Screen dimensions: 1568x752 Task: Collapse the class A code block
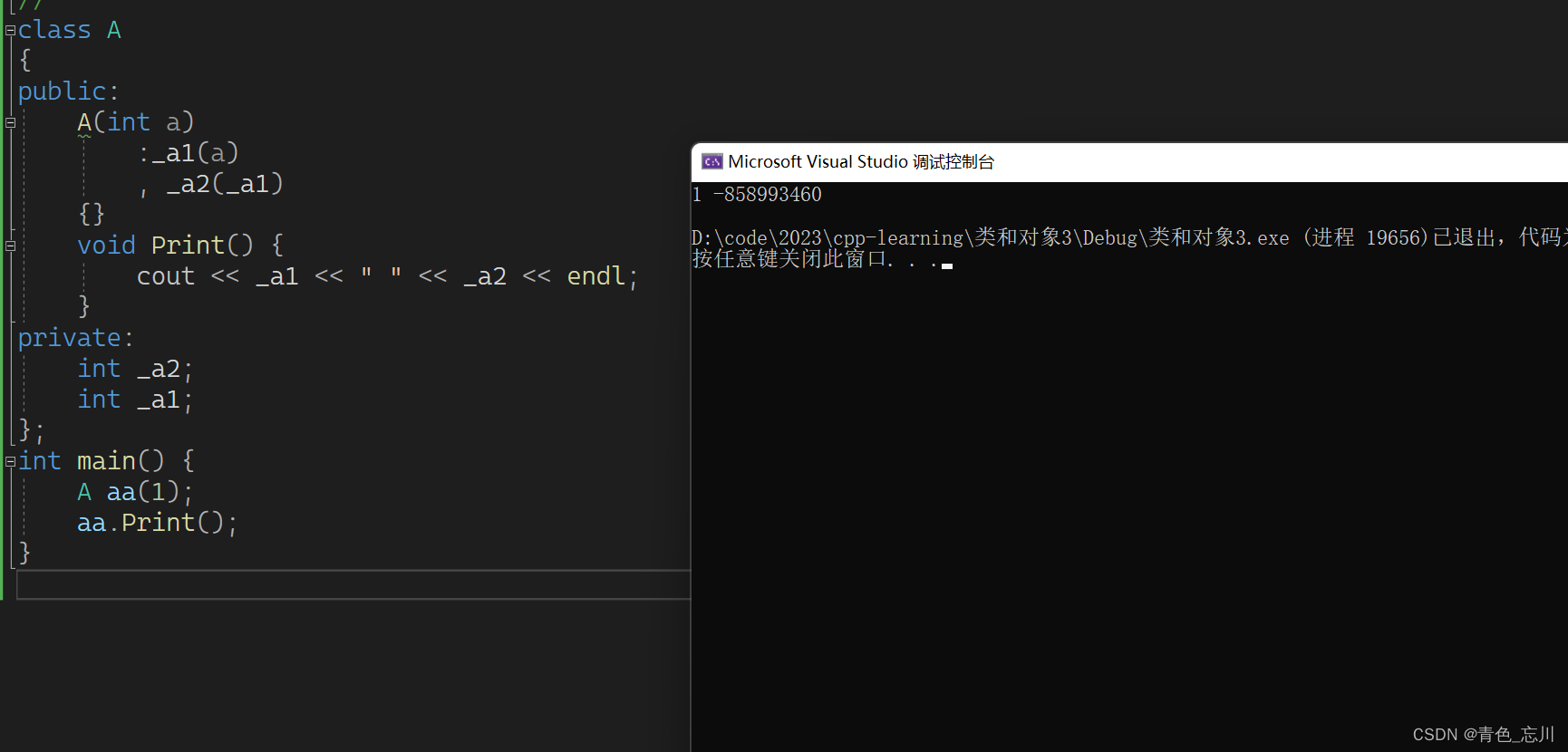tap(10, 31)
